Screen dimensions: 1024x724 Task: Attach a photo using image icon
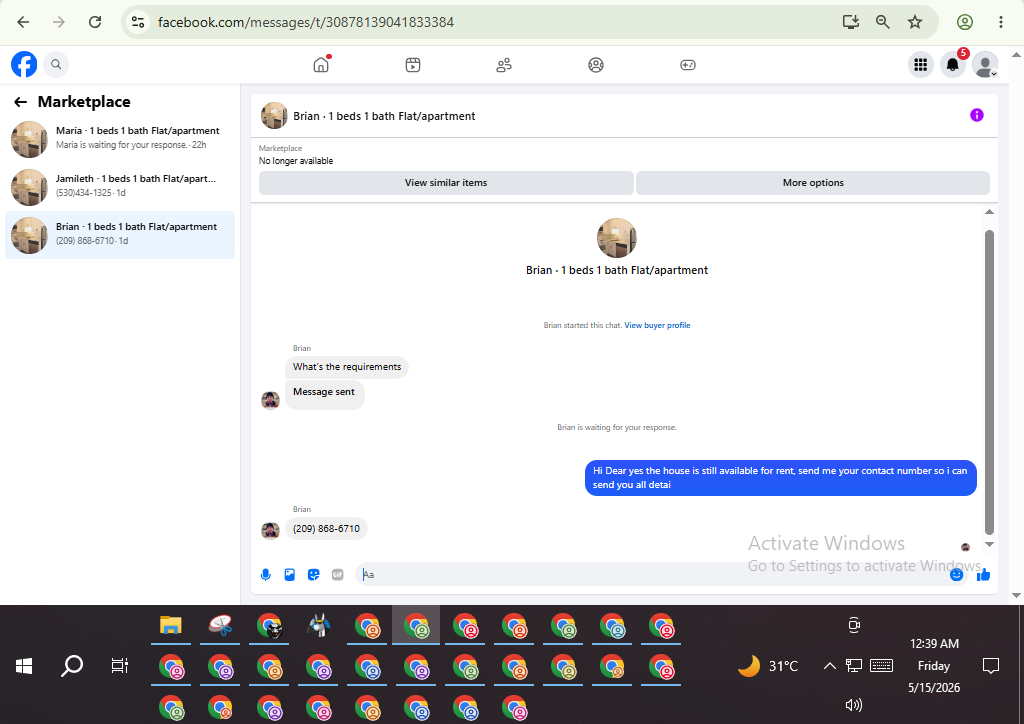290,574
